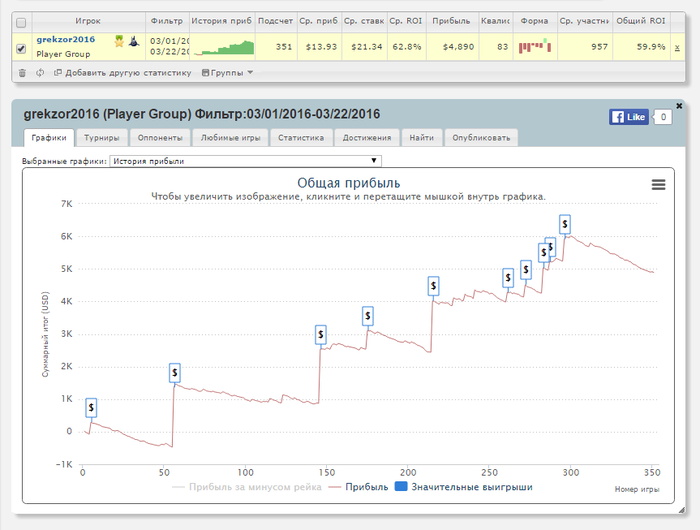
Task: Remove the grekzor2016 row with x link
Action: (x=677, y=48)
